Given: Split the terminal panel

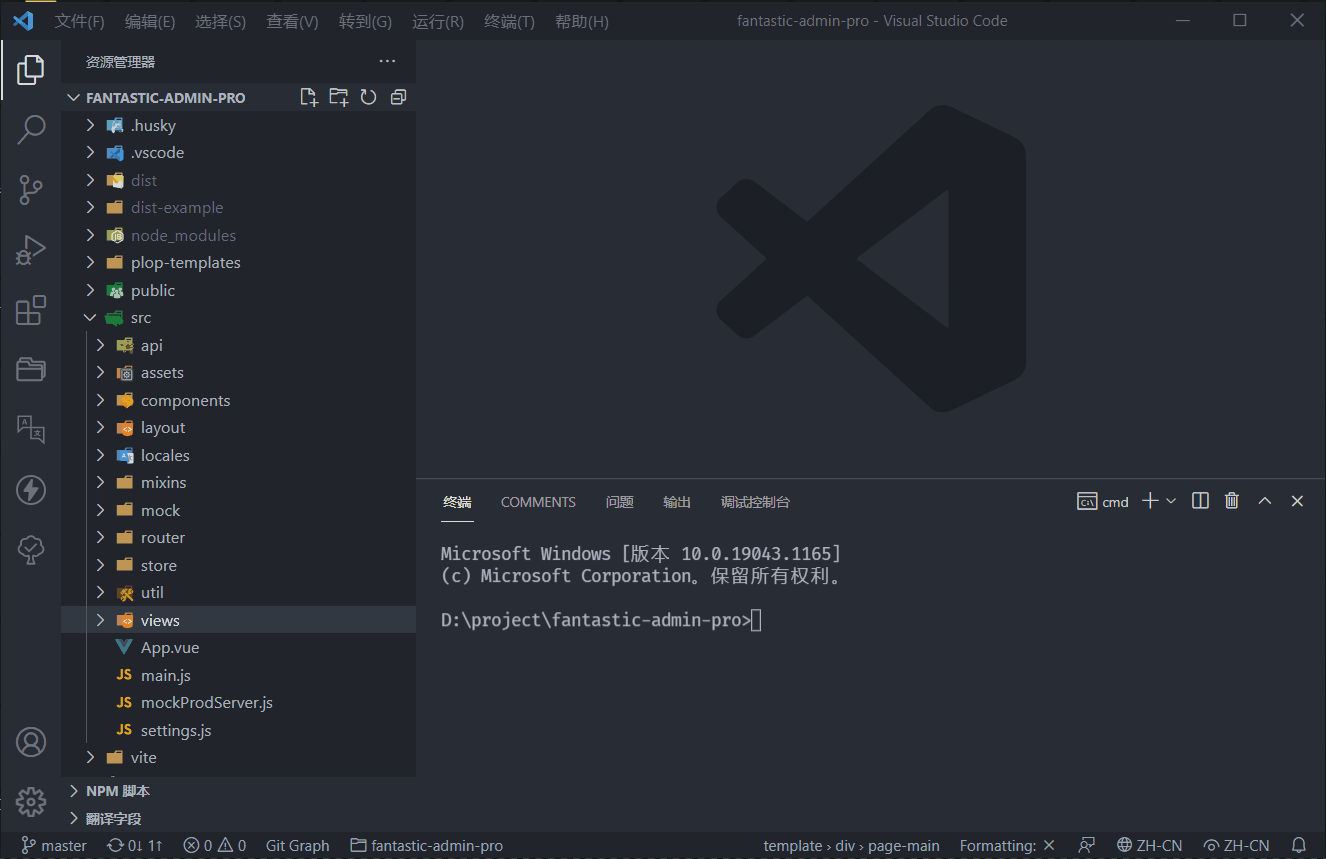Looking at the screenshot, I should coord(1201,501).
